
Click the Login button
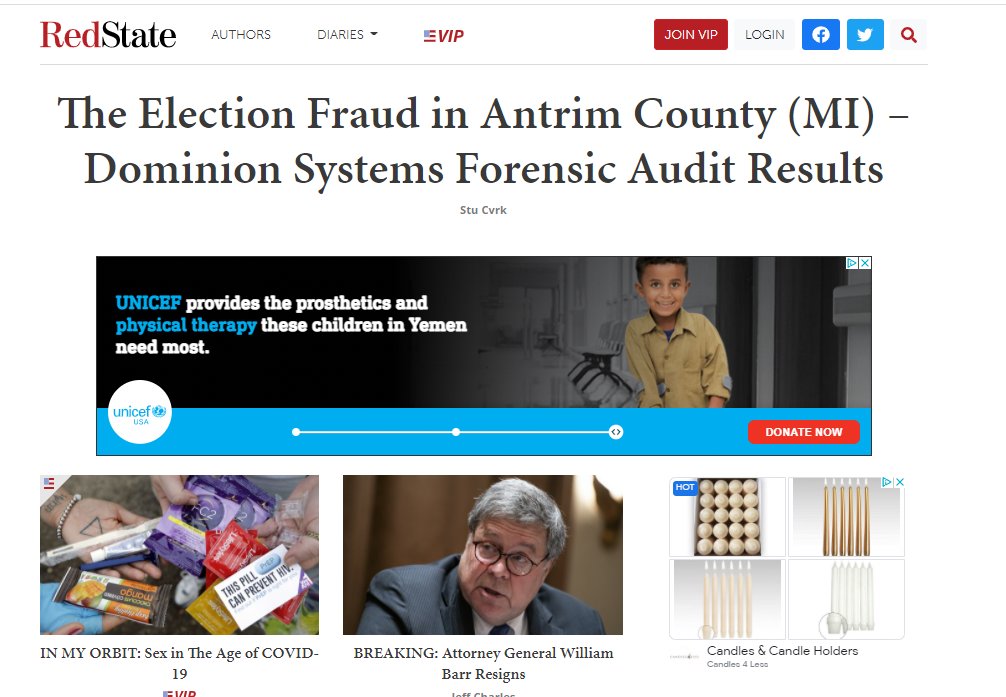point(765,35)
